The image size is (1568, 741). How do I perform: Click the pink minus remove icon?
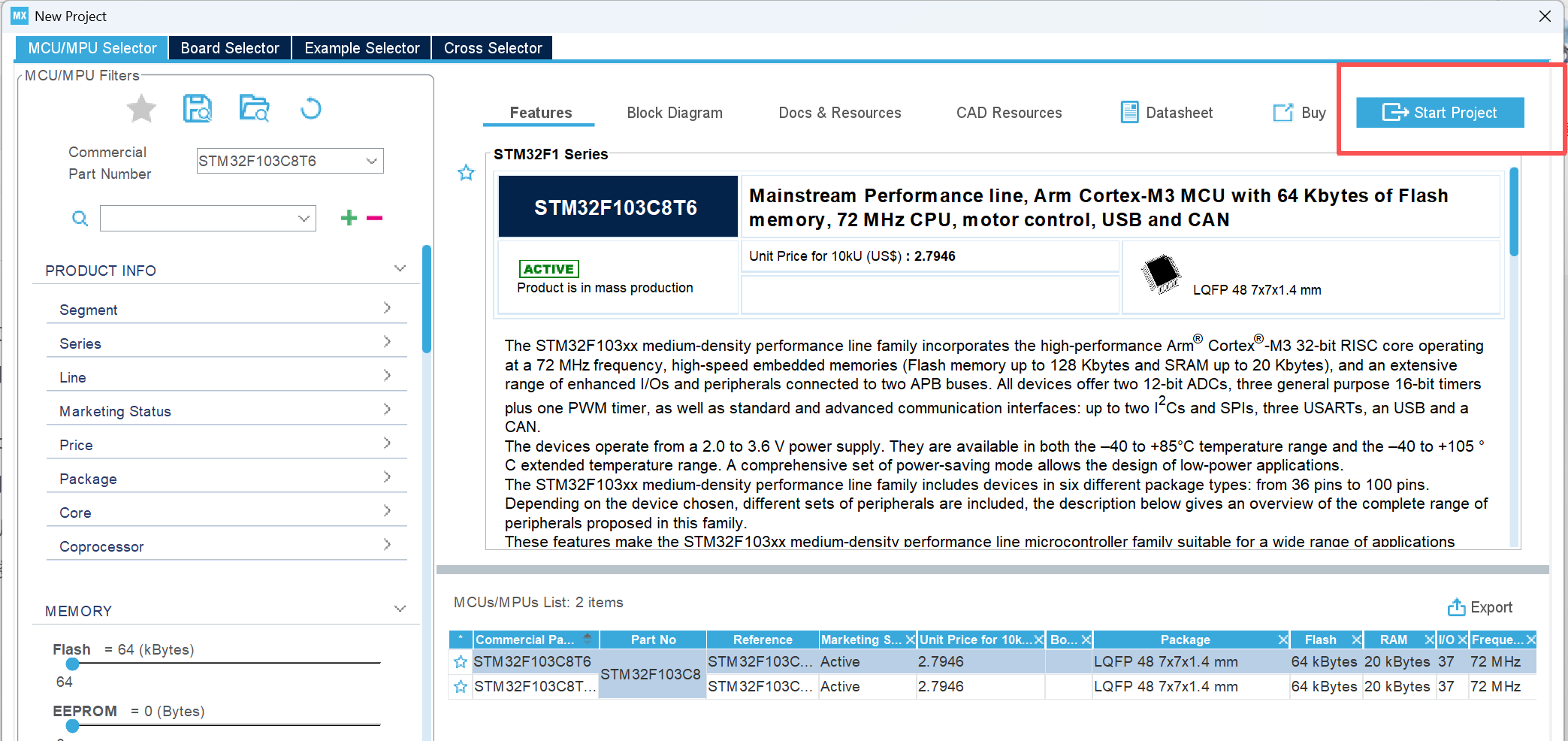375,218
